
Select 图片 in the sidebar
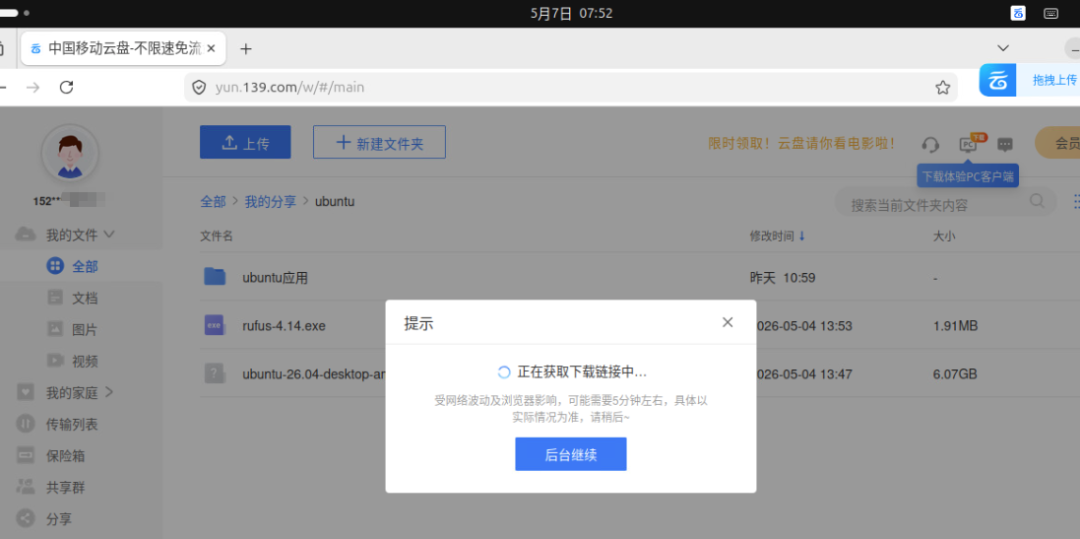(x=85, y=330)
